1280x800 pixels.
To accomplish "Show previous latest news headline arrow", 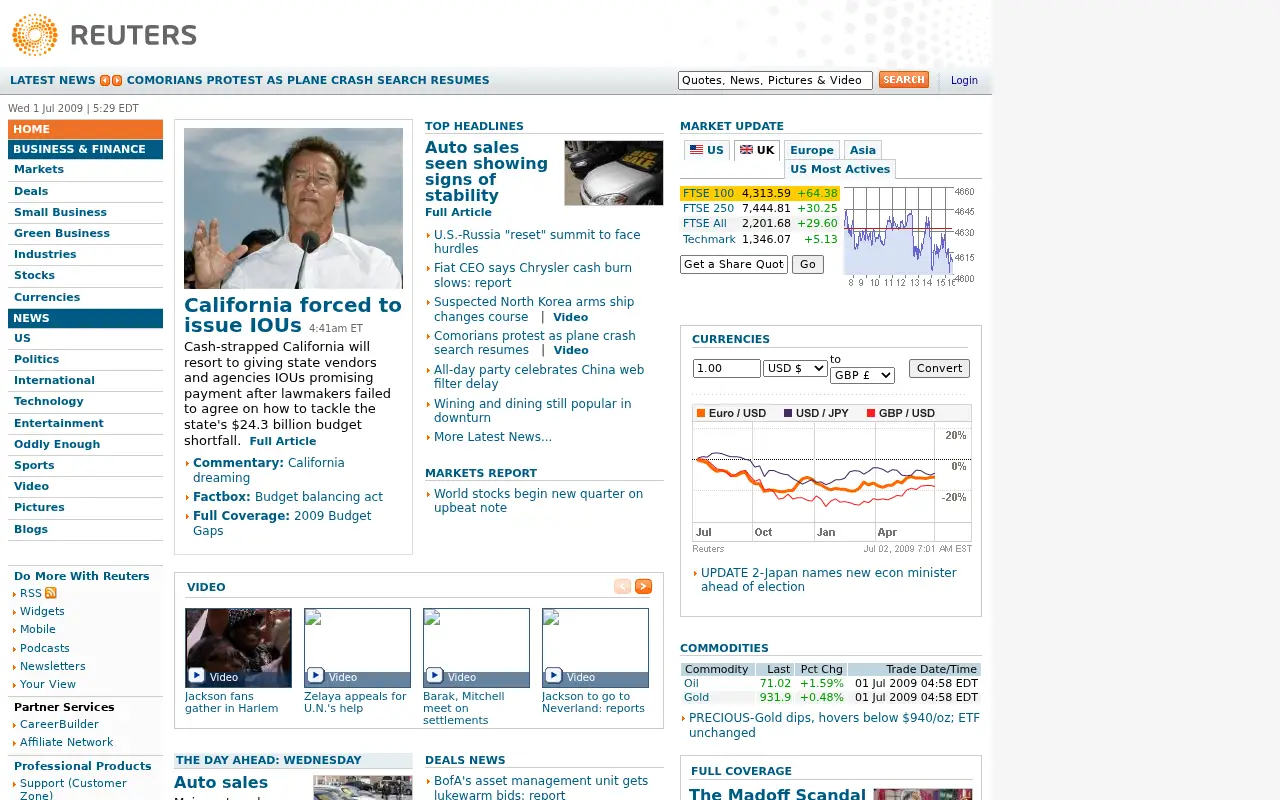I will 105,81.
